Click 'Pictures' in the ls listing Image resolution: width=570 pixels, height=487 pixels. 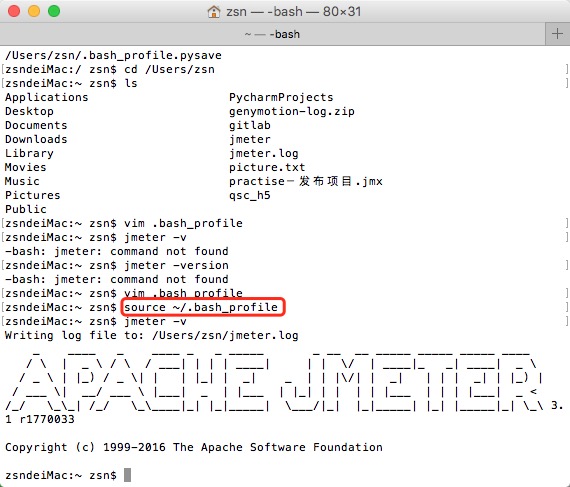point(32,195)
